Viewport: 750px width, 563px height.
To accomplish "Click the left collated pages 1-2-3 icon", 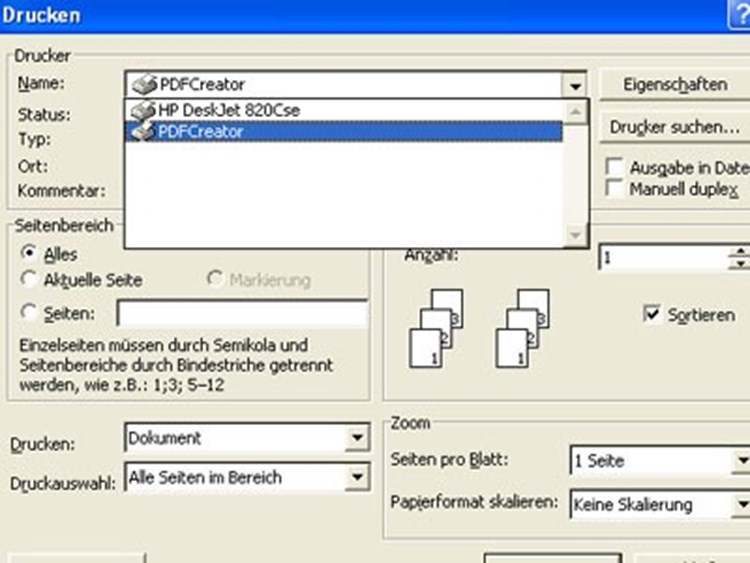I will (x=436, y=328).
